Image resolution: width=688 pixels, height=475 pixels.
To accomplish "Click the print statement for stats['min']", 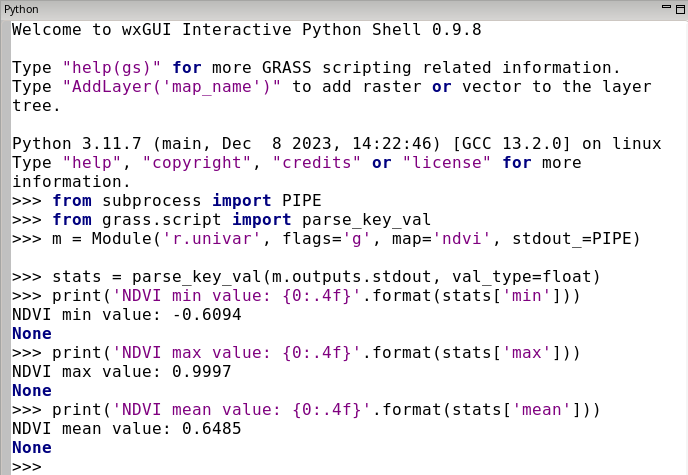I will pyautogui.click(x=296, y=296).
